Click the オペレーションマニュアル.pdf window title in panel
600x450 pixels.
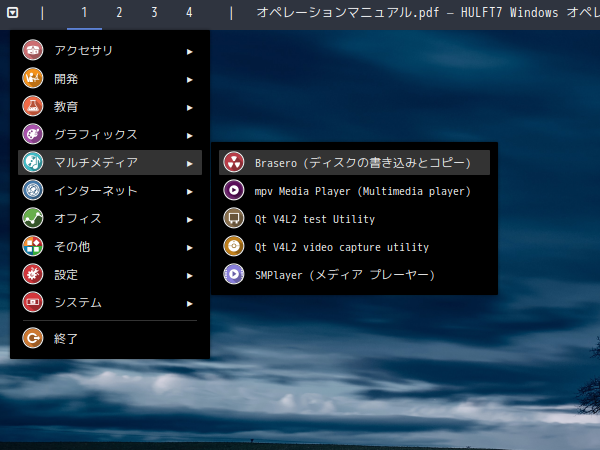428,13
